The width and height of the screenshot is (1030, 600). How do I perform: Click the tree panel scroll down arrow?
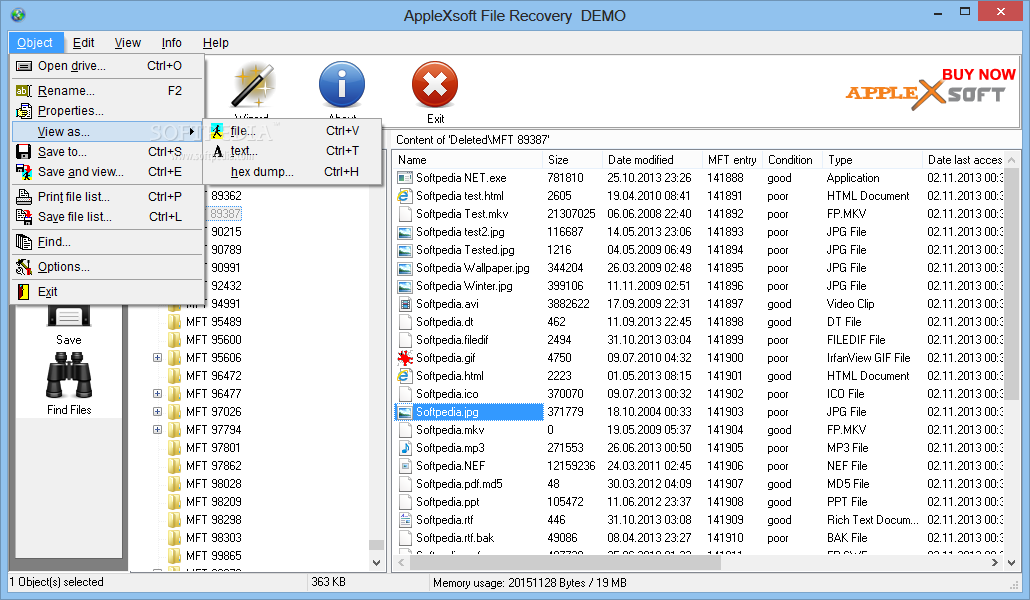pos(376,563)
